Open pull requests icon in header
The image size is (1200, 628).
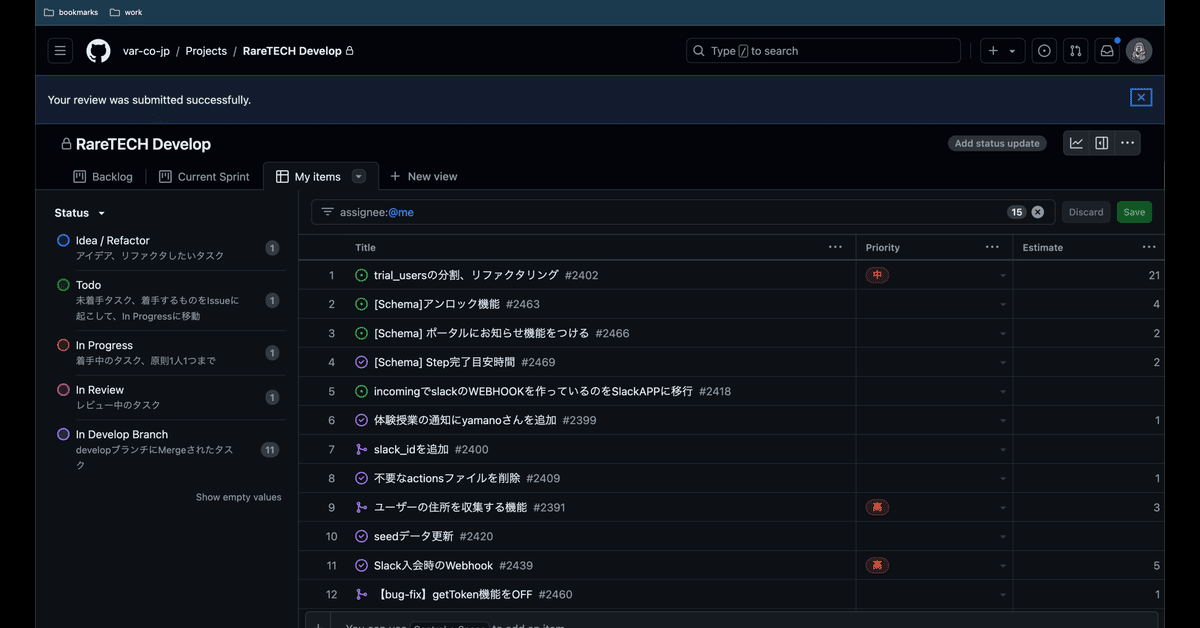(x=1075, y=51)
